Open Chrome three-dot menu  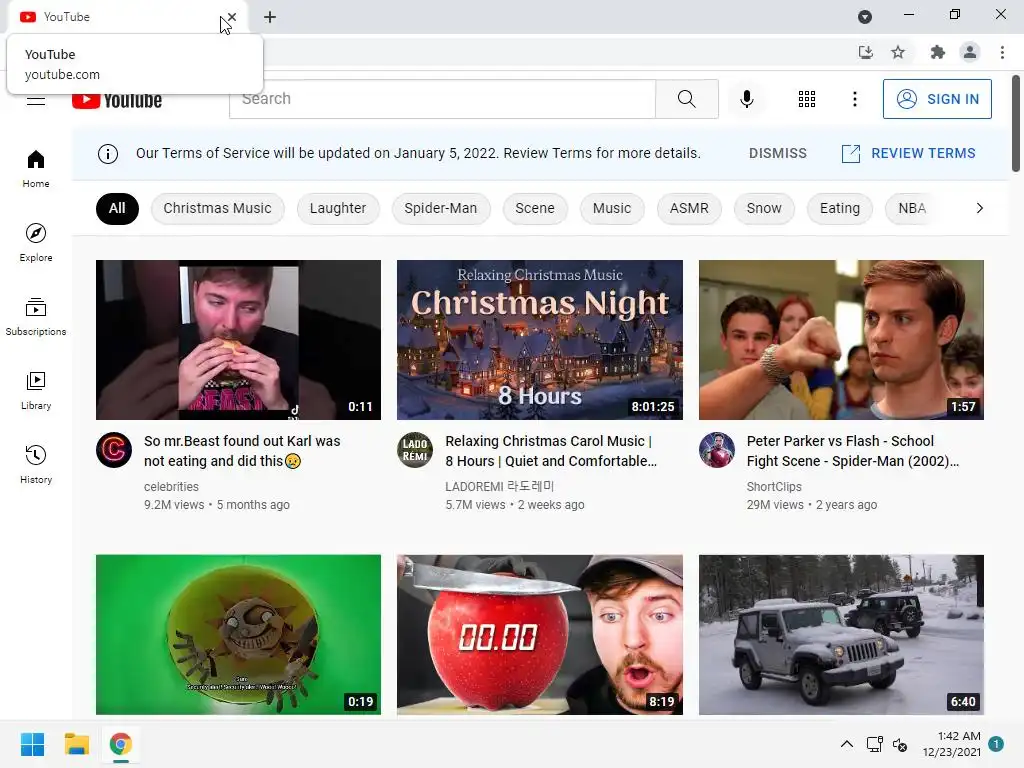pyautogui.click(x=1002, y=52)
